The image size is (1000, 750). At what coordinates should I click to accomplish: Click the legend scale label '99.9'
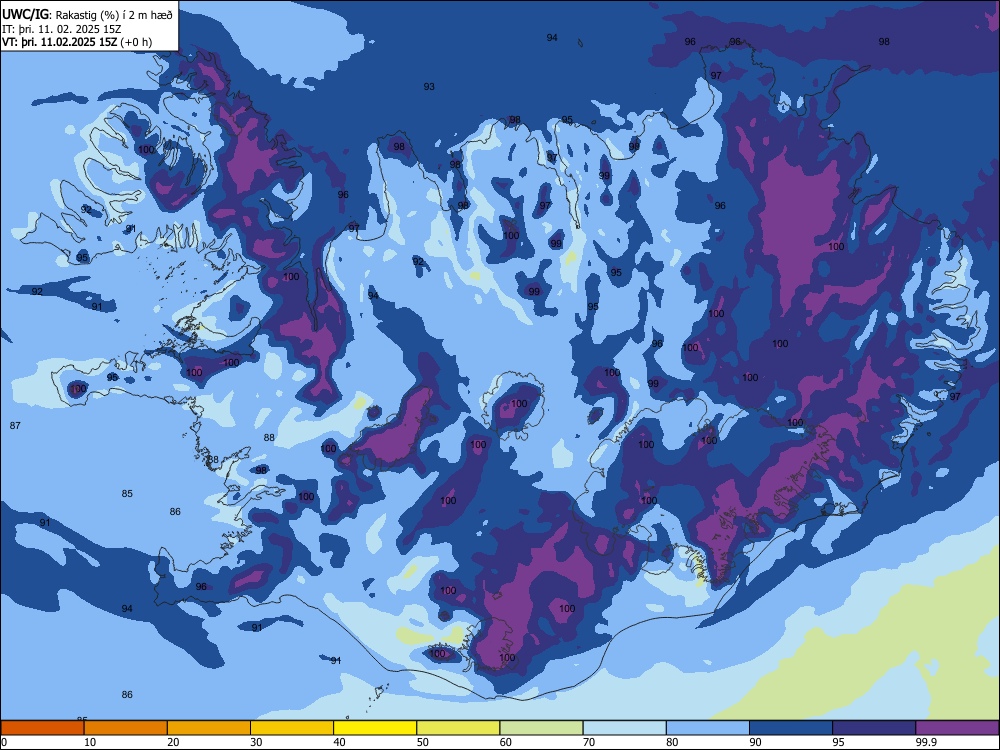point(926,742)
